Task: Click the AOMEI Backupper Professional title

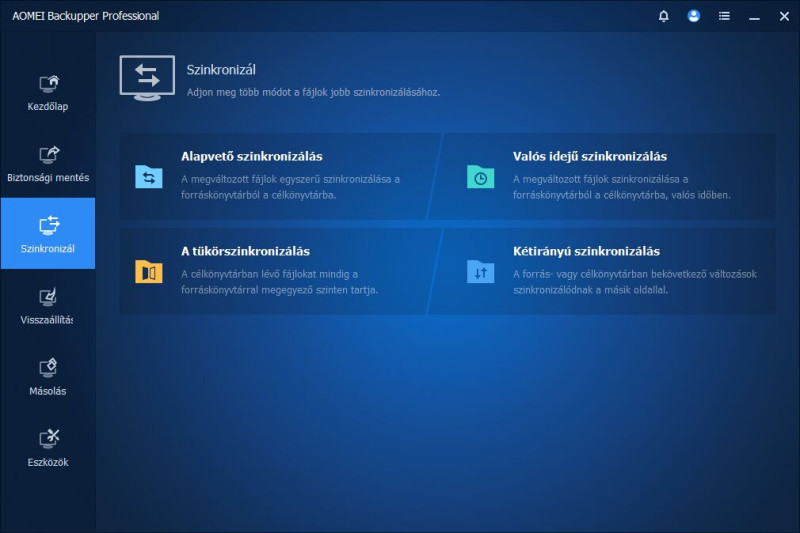Action: [x=86, y=16]
